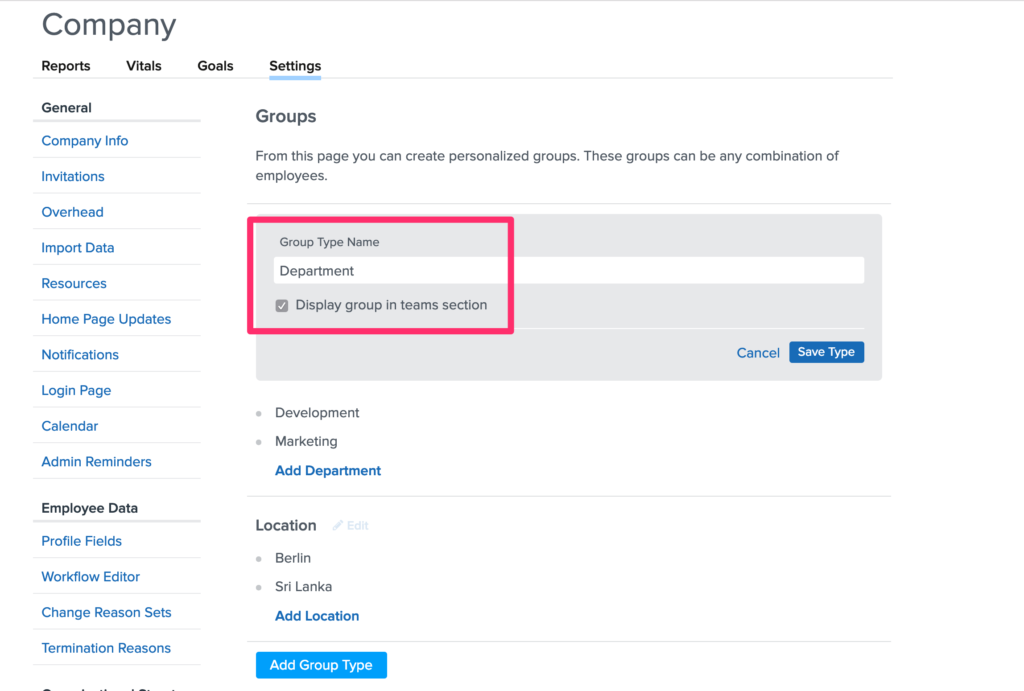This screenshot has height=691, width=1024.
Task: Click the Add Department link
Action: (328, 471)
